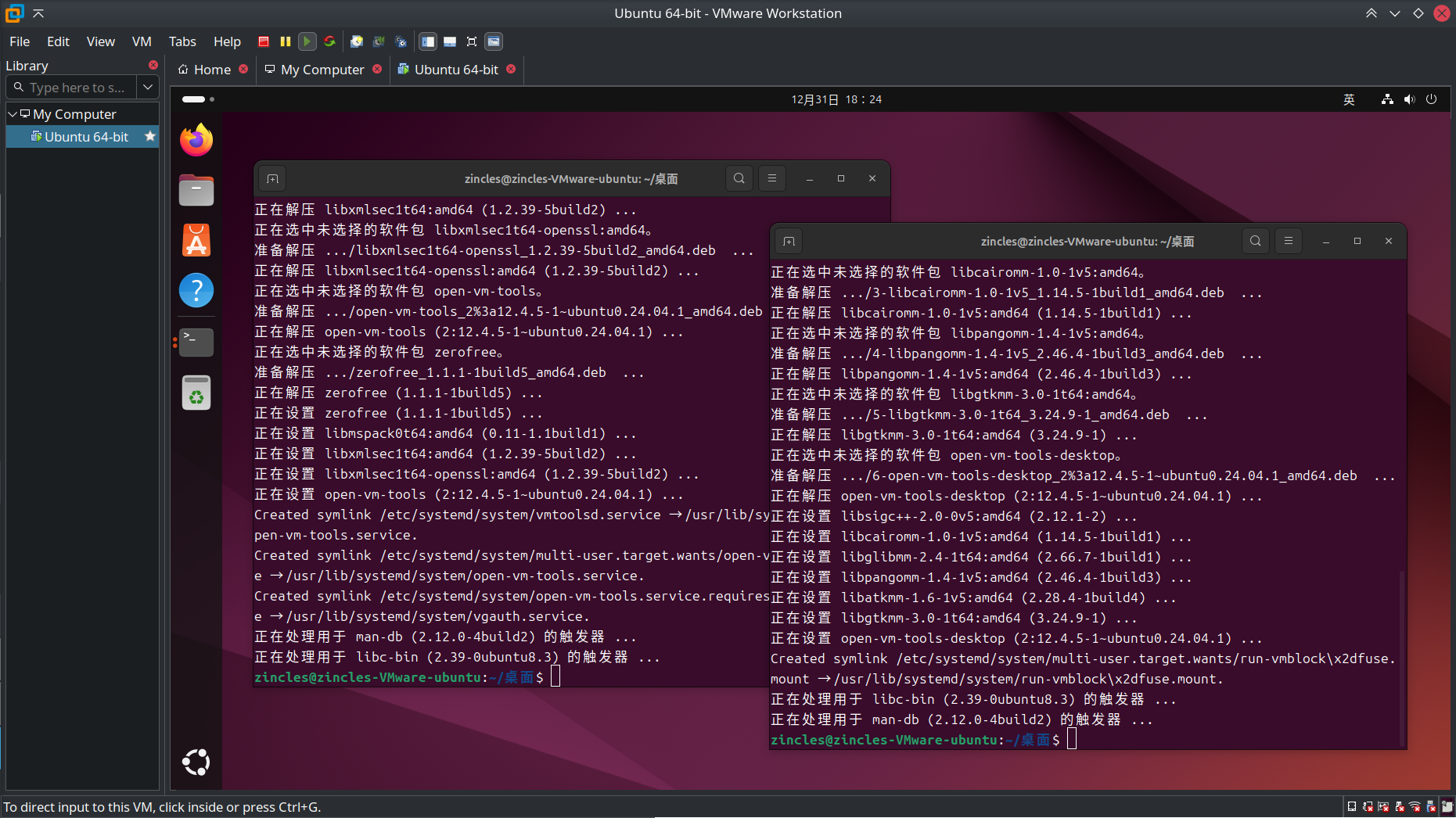Restart the VM using the reset icon

[330, 41]
